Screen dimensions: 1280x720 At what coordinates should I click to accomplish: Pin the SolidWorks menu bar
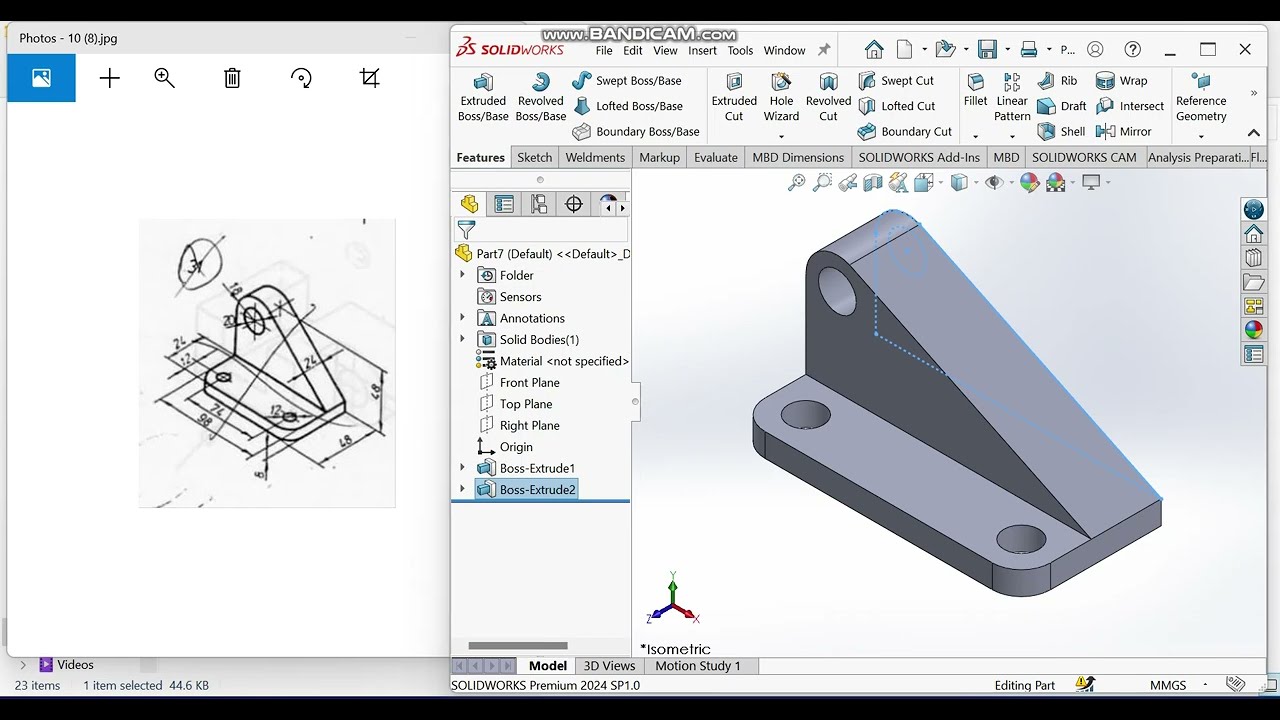pyautogui.click(x=824, y=50)
